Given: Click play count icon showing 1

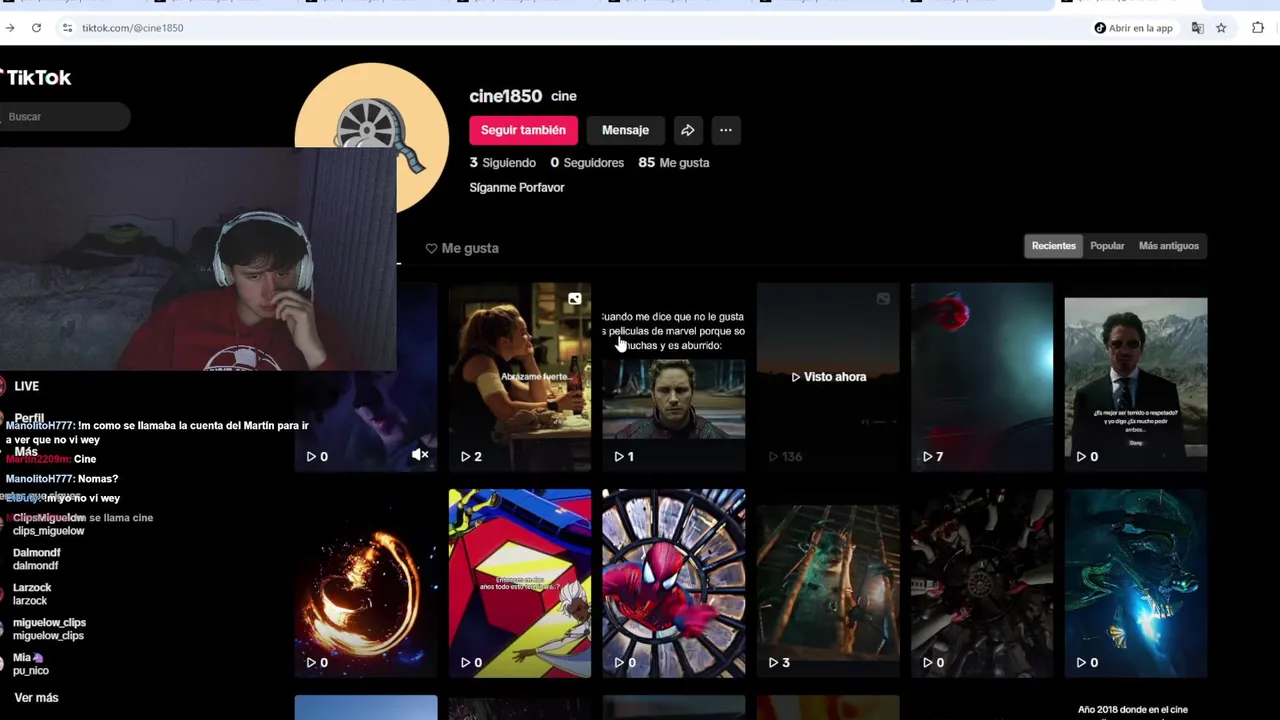Looking at the screenshot, I should pos(619,456).
